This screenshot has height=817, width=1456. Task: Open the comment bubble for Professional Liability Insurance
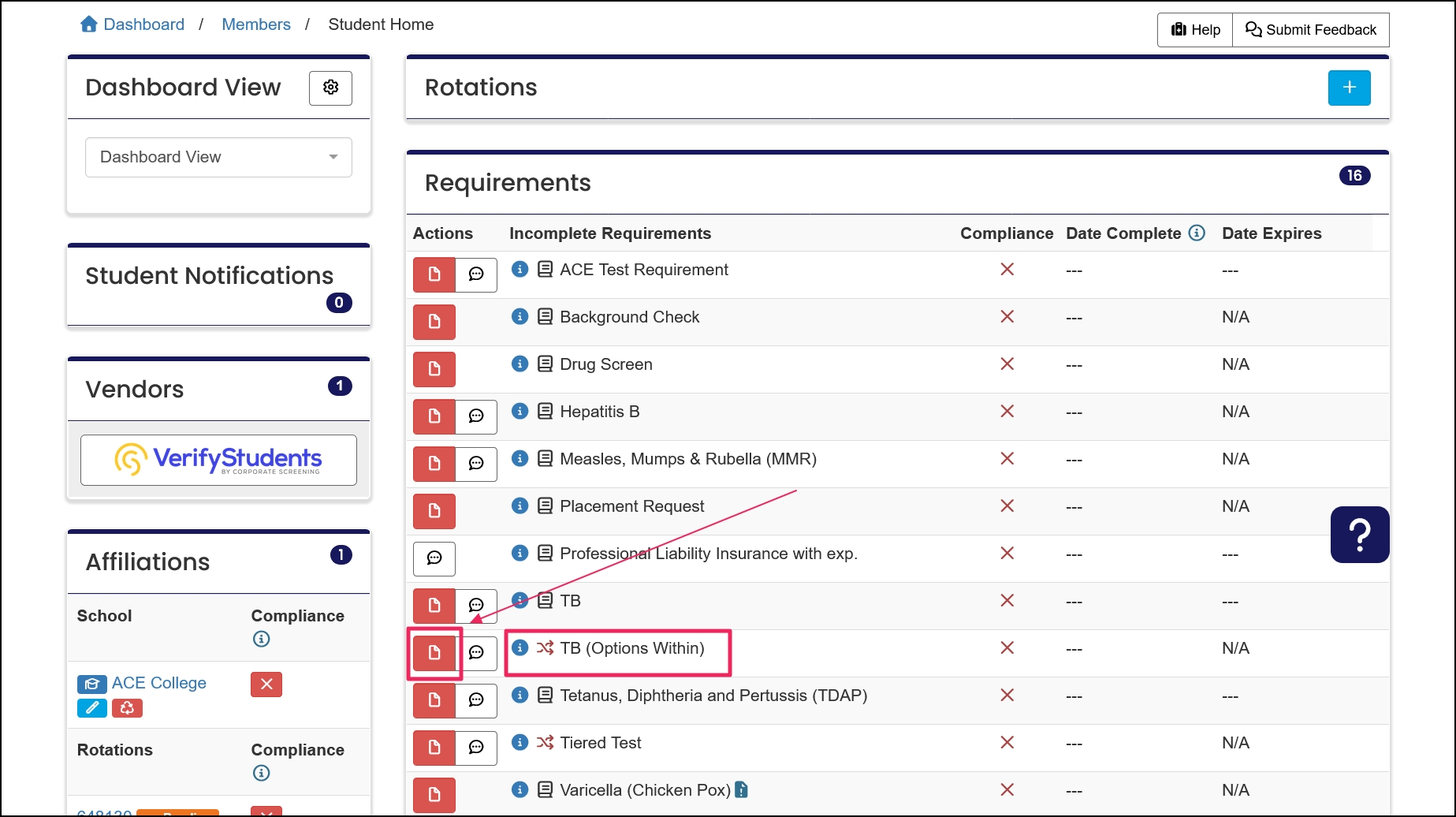coord(434,558)
